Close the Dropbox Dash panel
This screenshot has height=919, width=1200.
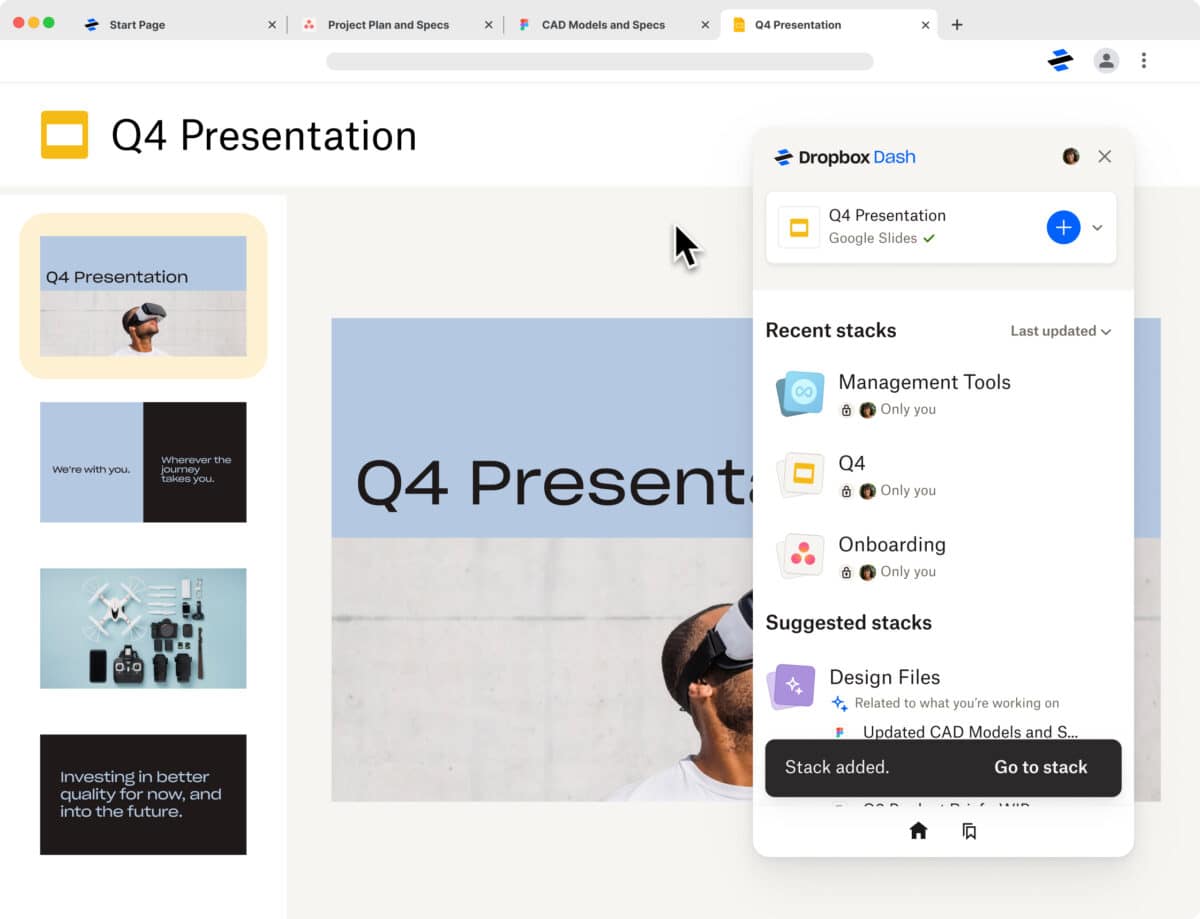coord(1105,156)
